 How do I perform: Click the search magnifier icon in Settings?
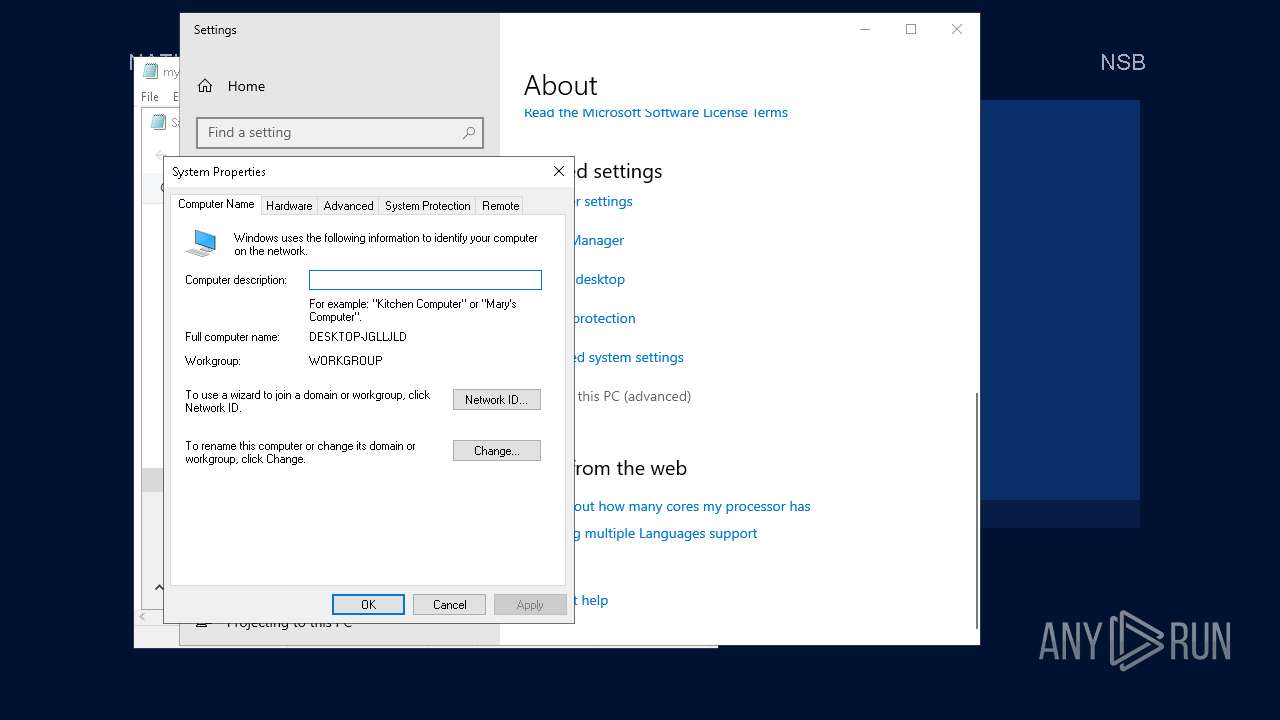click(468, 132)
